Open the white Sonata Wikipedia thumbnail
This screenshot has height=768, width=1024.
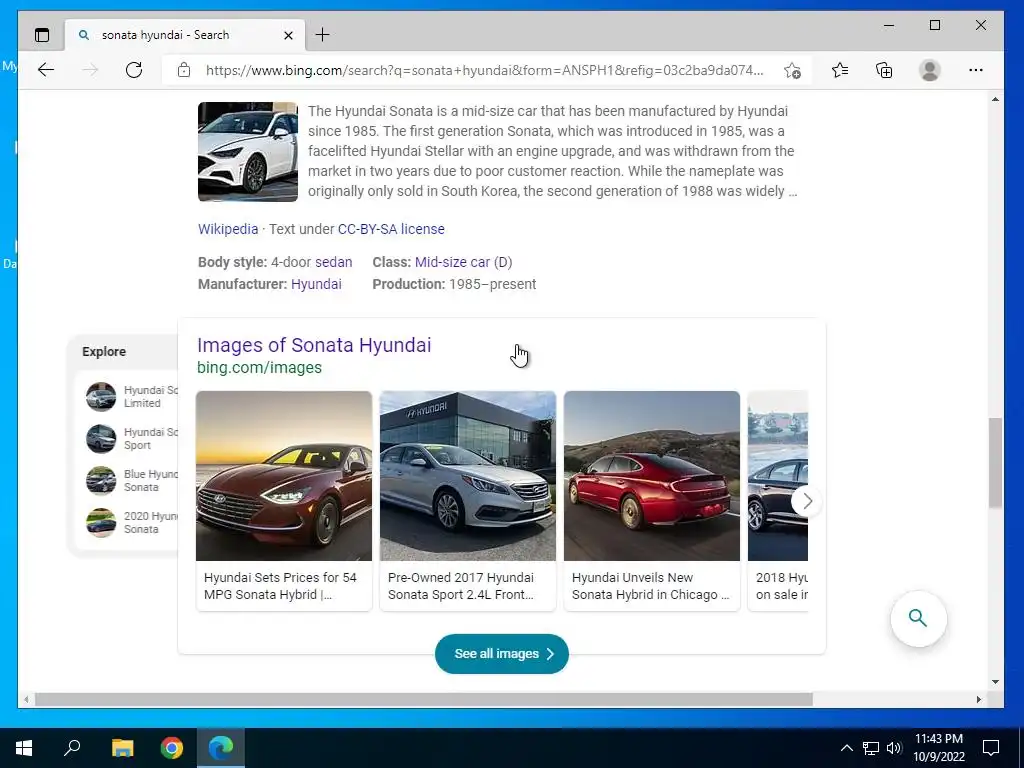[248, 152]
